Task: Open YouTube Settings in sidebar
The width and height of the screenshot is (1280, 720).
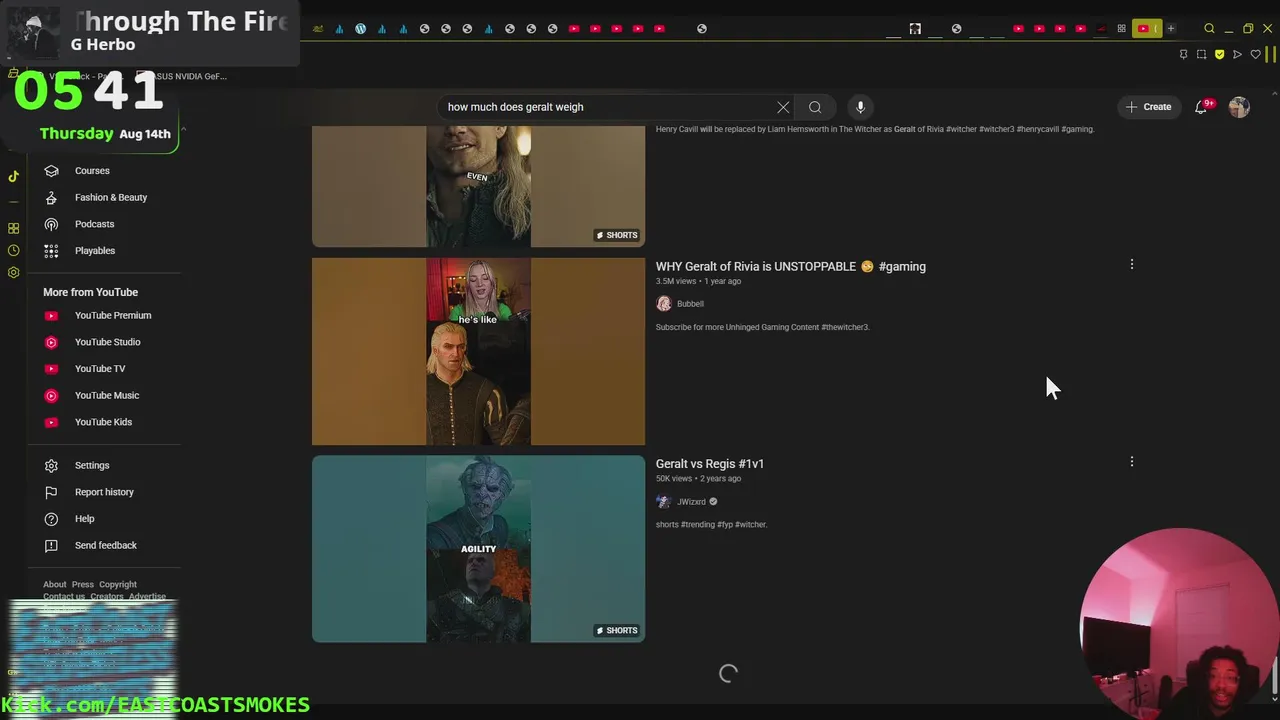Action: pyautogui.click(x=91, y=465)
